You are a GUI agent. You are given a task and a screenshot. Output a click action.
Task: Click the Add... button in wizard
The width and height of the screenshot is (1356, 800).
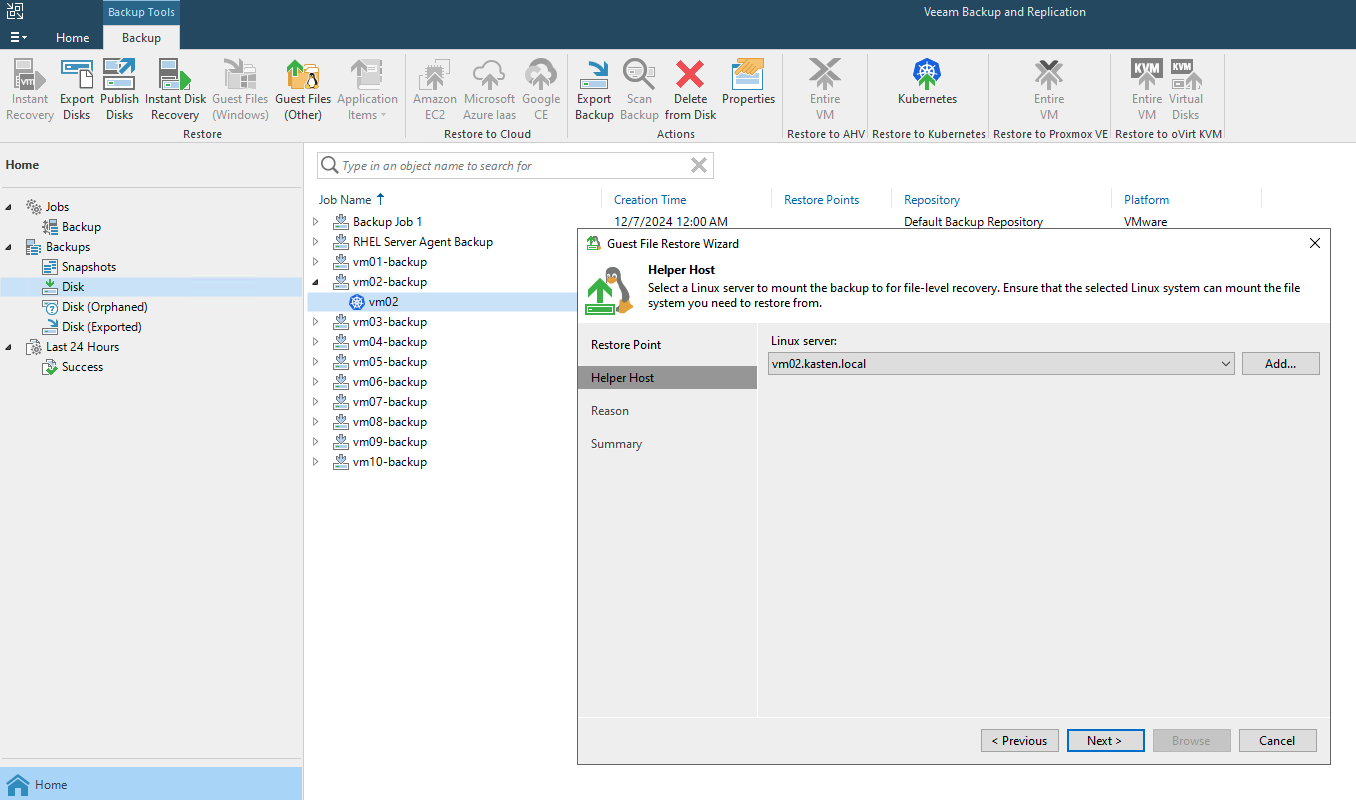point(1280,364)
